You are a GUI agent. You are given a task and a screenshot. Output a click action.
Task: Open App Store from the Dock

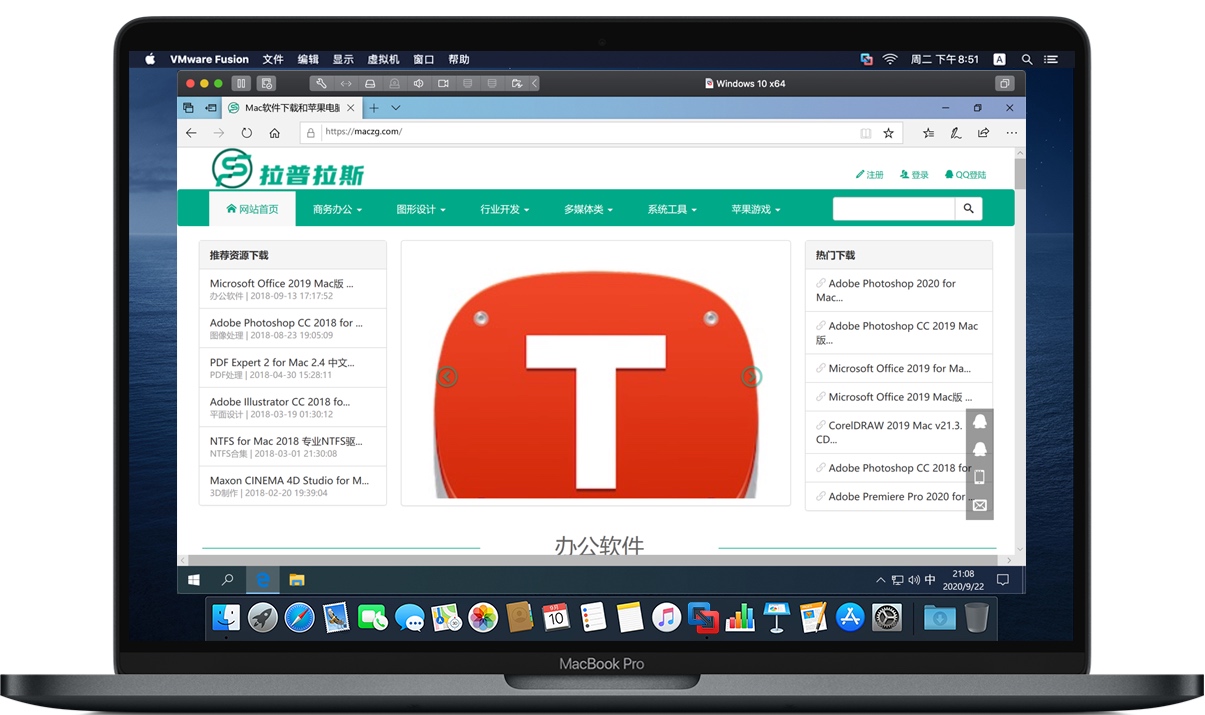coord(850,617)
